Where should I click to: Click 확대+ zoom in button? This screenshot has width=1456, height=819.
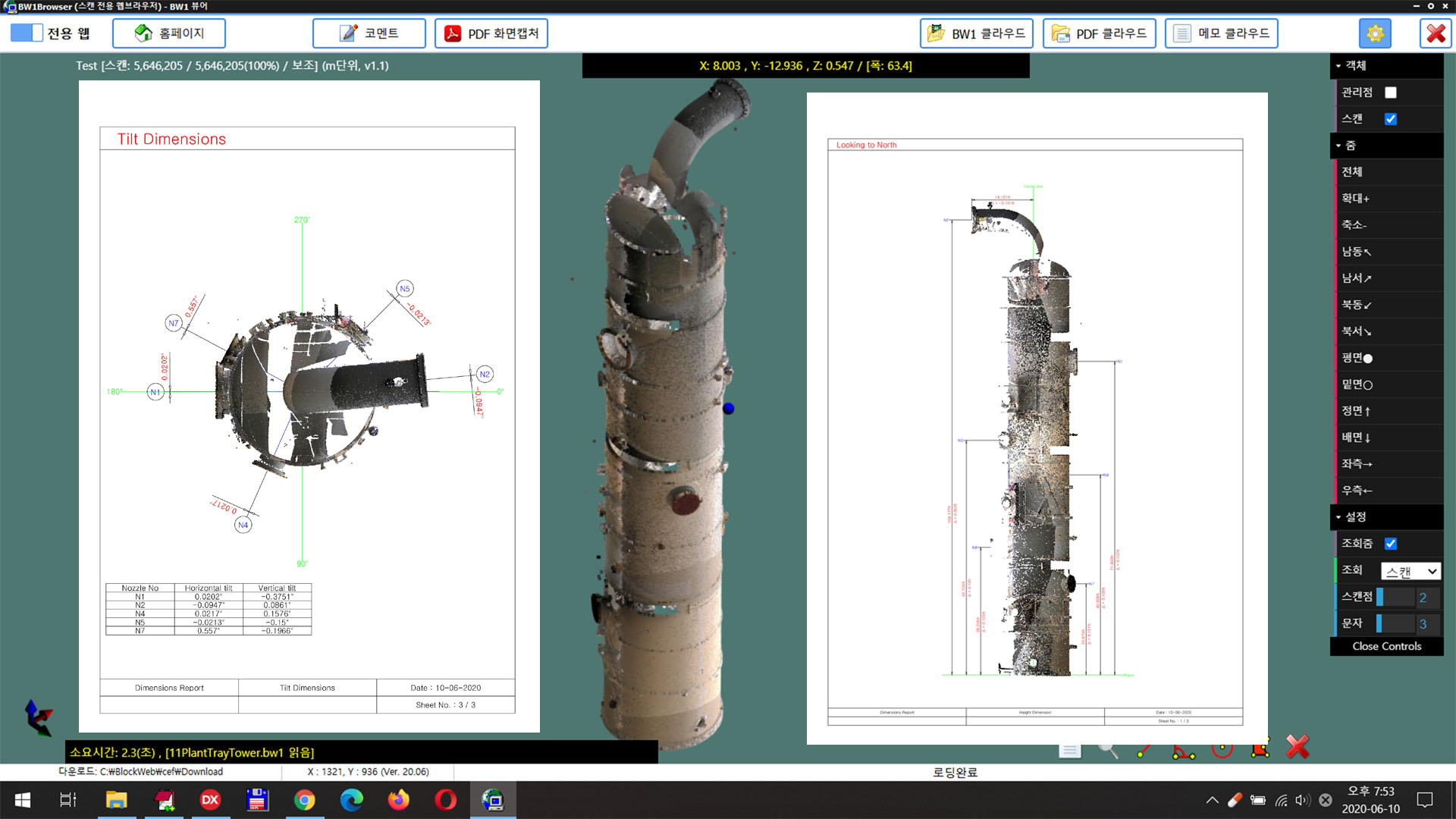(x=1355, y=199)
